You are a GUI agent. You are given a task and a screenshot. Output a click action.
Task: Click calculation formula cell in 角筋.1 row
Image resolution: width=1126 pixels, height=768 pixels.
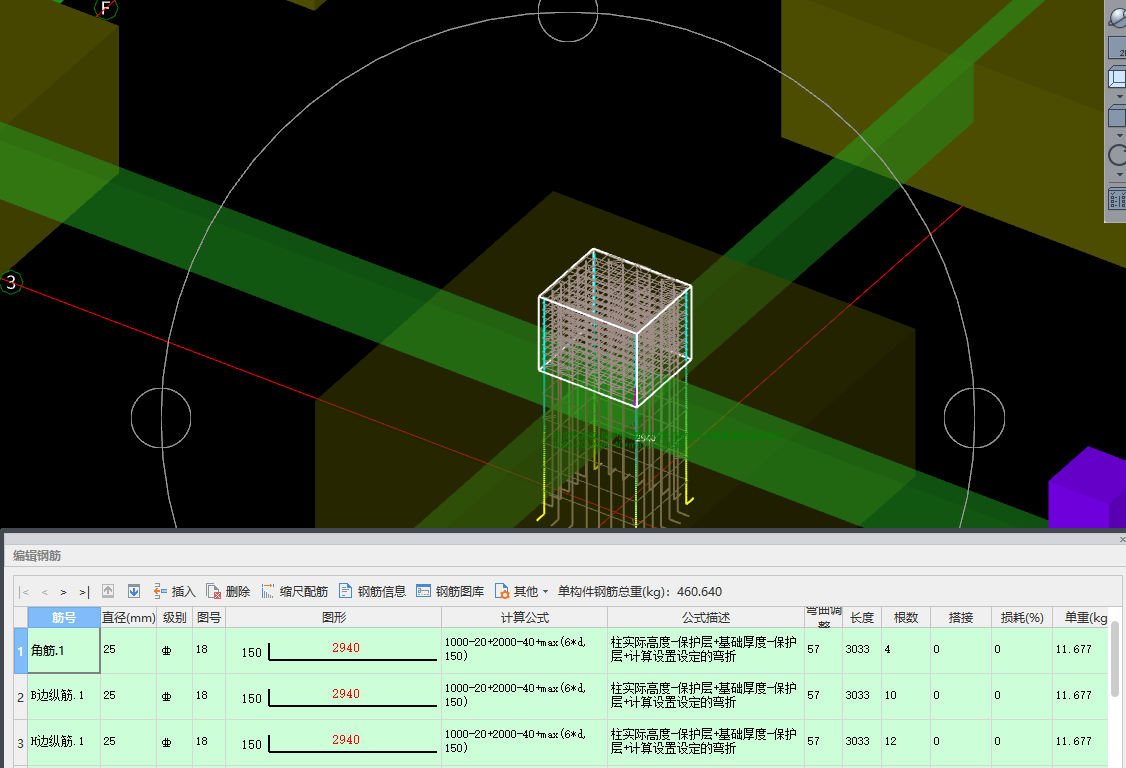(524, 649)
